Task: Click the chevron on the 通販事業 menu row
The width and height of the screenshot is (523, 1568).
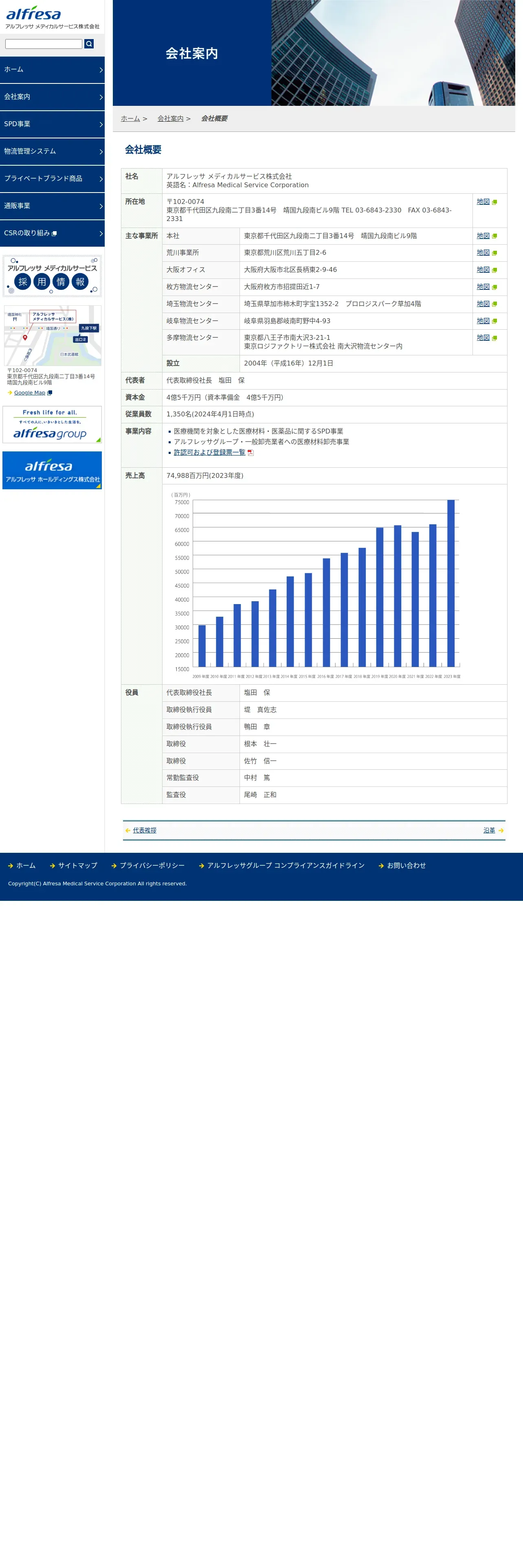Action: (x=101, y=207)
